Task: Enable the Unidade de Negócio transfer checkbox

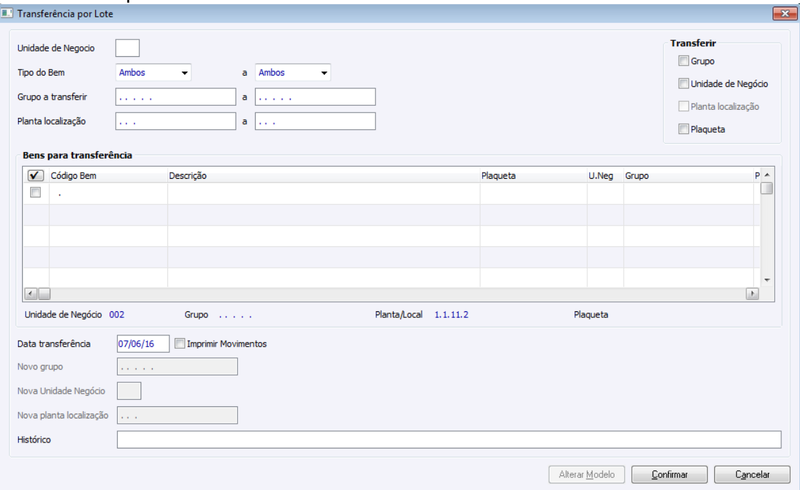Action: (x=684, y=83)
